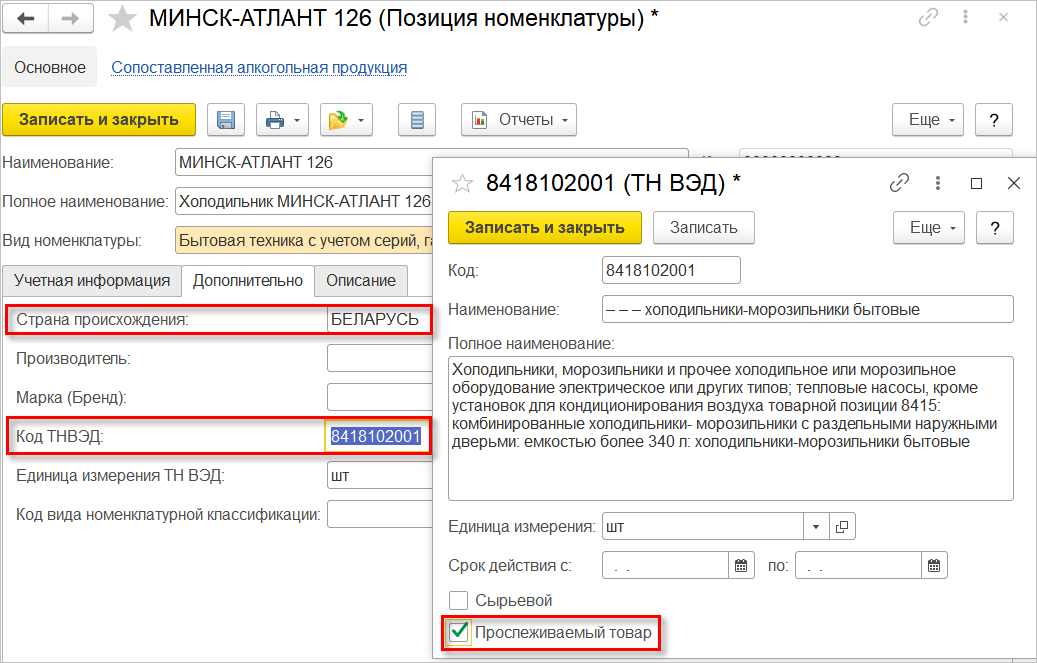Uncheck the Прослеживаемый товар checkbox

pos(459,632)
